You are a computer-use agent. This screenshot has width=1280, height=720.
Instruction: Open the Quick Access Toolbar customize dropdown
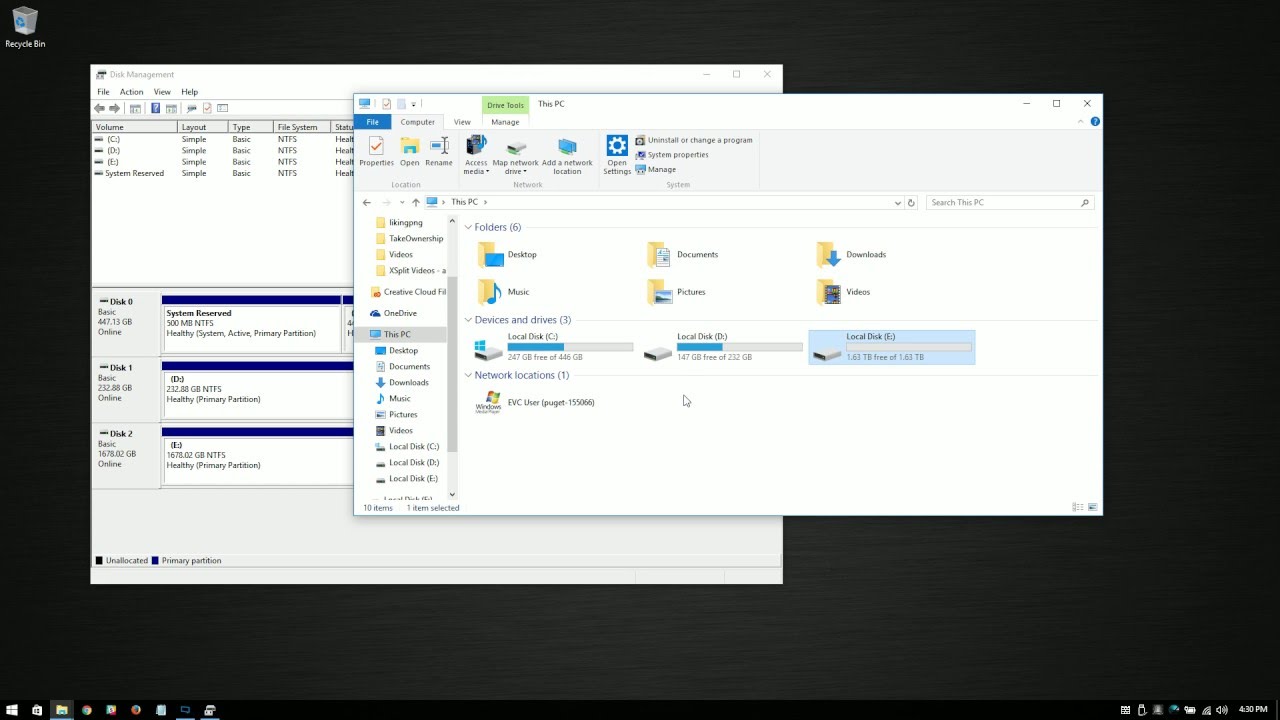413,104
